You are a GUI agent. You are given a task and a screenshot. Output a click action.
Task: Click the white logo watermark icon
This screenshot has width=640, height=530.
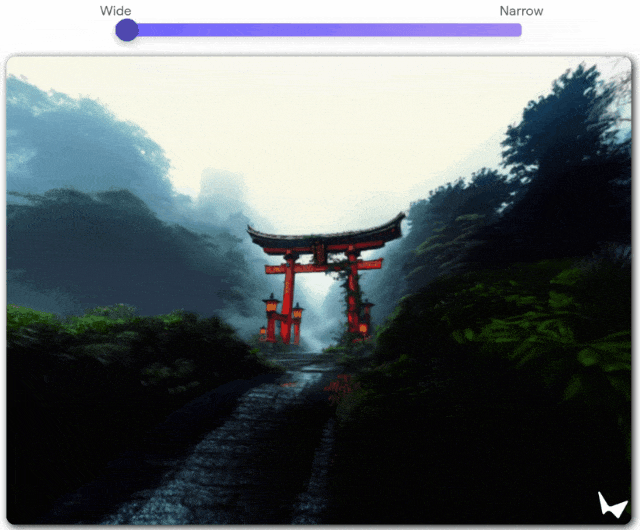coord(611,504)
